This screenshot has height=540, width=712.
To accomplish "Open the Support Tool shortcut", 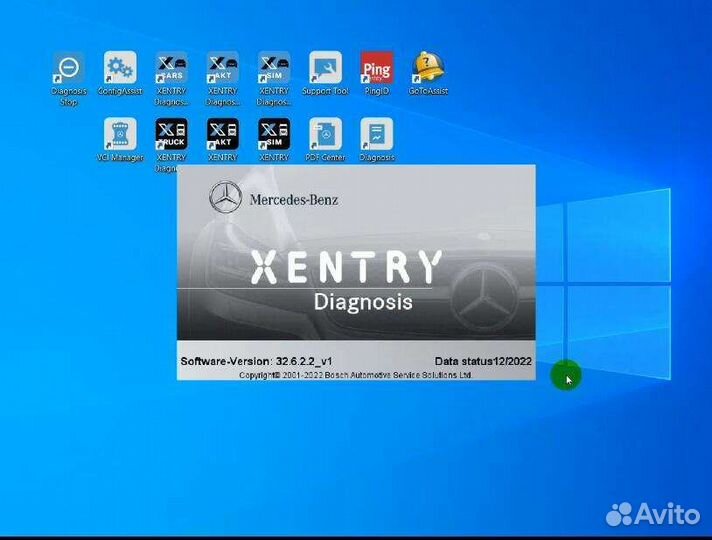I will pyautogui.click(x=325, y=69).
